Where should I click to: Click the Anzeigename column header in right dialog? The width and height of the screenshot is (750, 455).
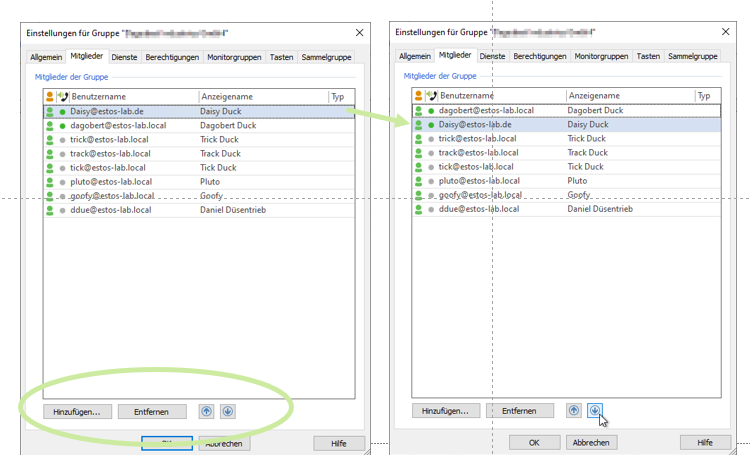(x=628, y=96)
